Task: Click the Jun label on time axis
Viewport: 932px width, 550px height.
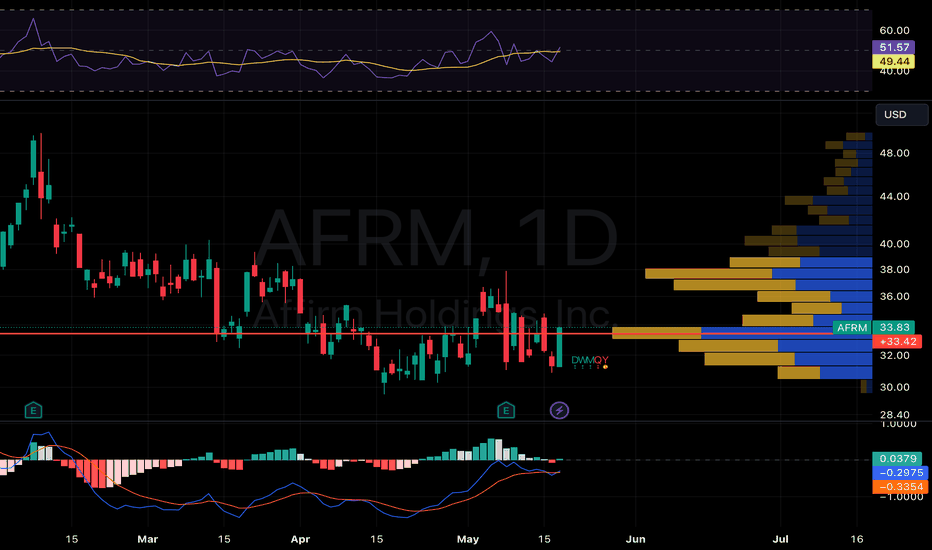Action: coord(635,539)
